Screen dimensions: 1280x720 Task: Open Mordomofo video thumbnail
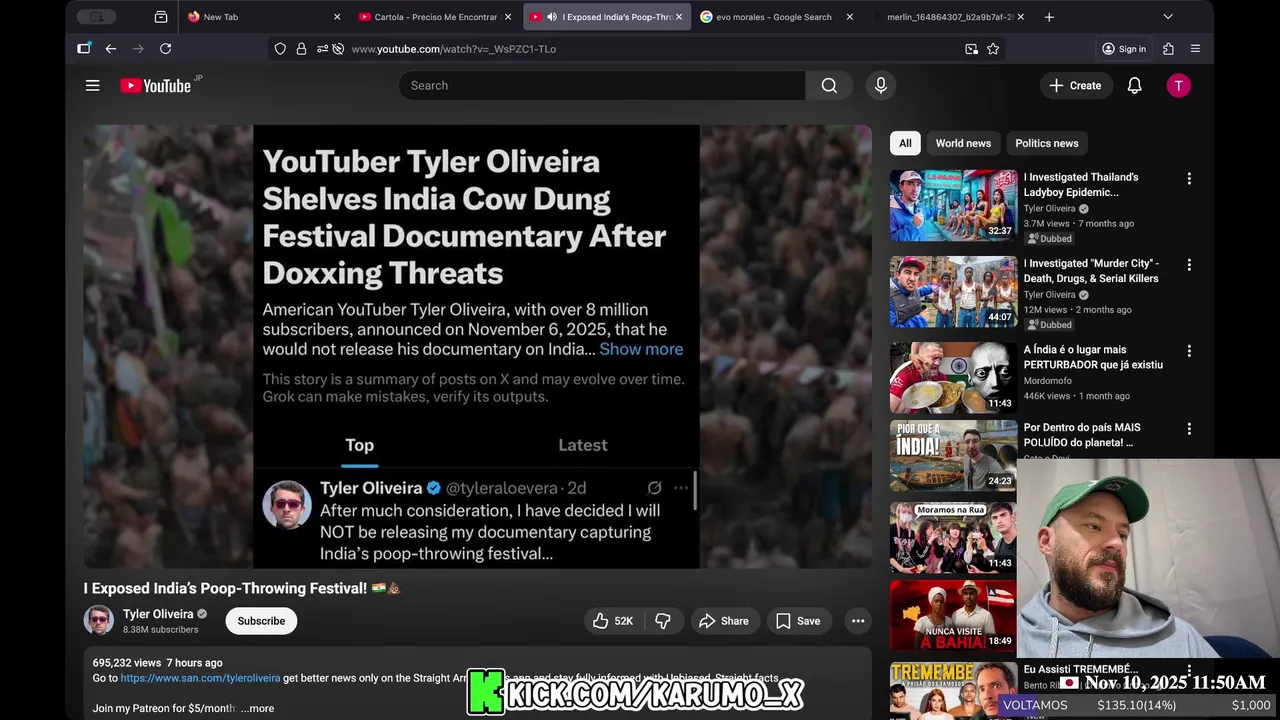point(953,377)
